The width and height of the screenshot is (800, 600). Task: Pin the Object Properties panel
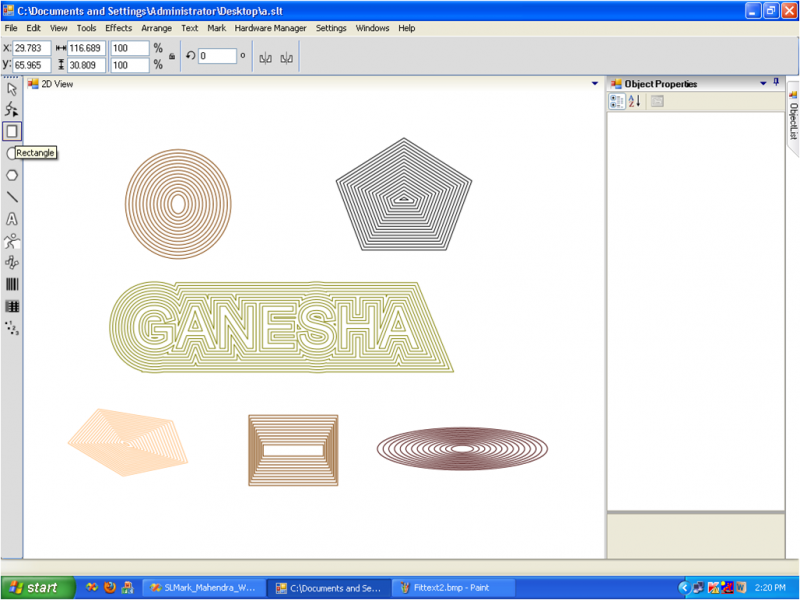(777, 83)
